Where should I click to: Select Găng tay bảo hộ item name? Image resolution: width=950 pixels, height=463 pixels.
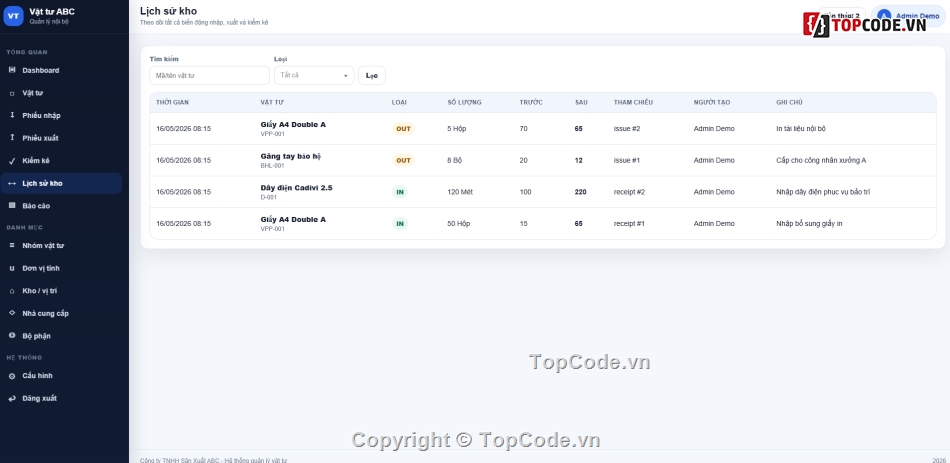(x=290, y=156)
